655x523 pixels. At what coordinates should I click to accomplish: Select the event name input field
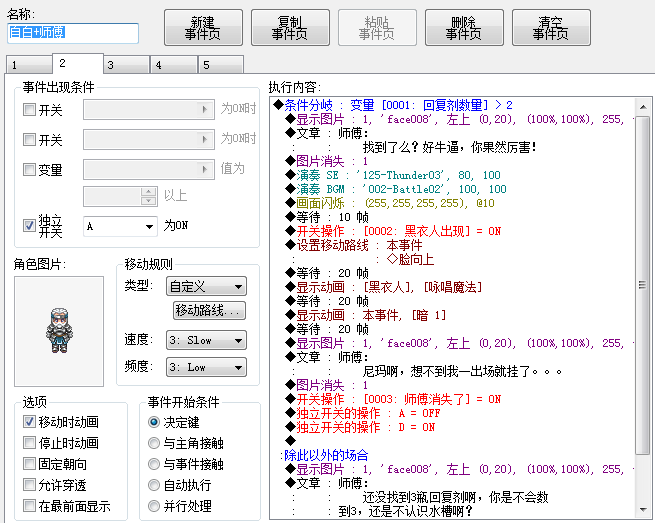[x=73, y=33]
